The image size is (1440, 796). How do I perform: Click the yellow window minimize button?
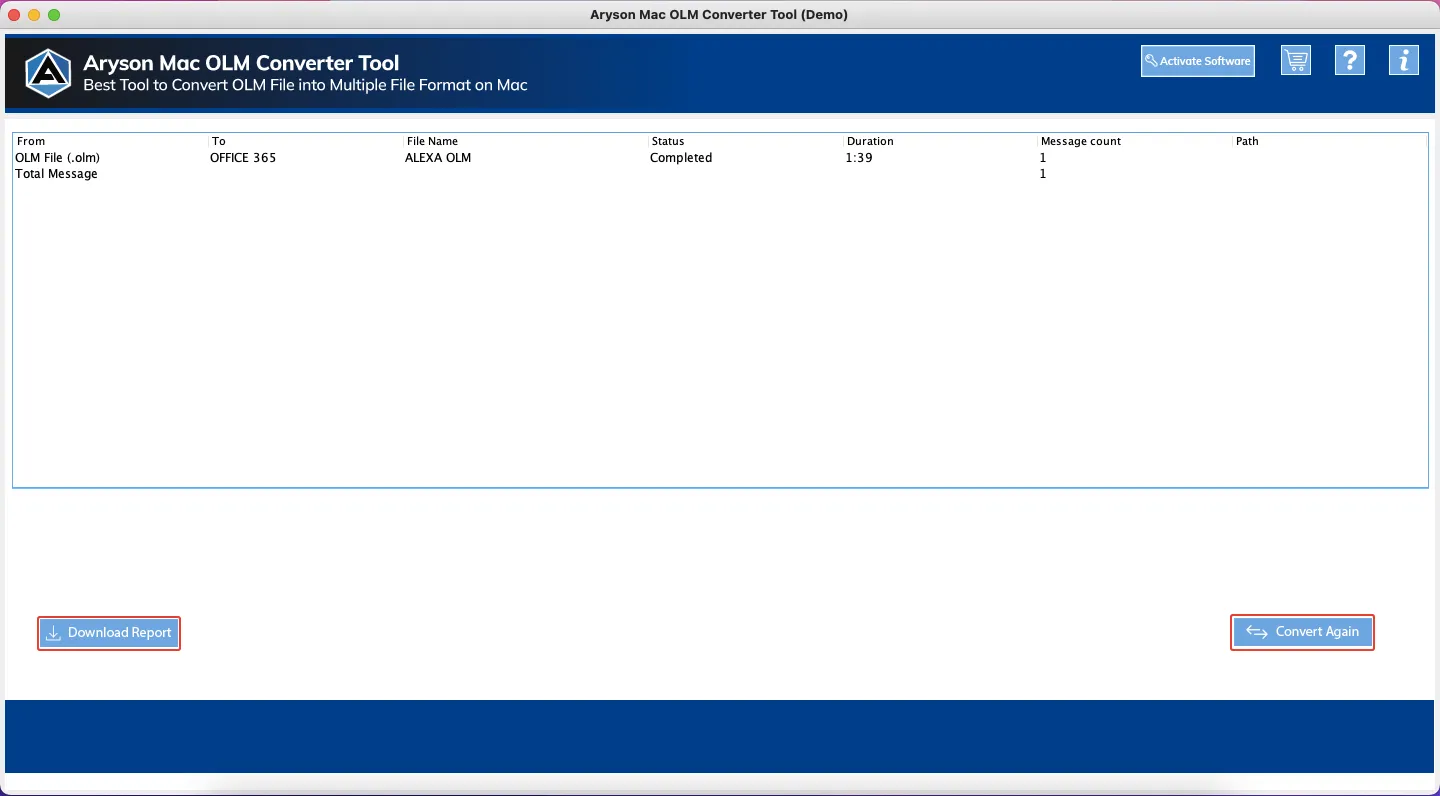[x=34, y=15]
